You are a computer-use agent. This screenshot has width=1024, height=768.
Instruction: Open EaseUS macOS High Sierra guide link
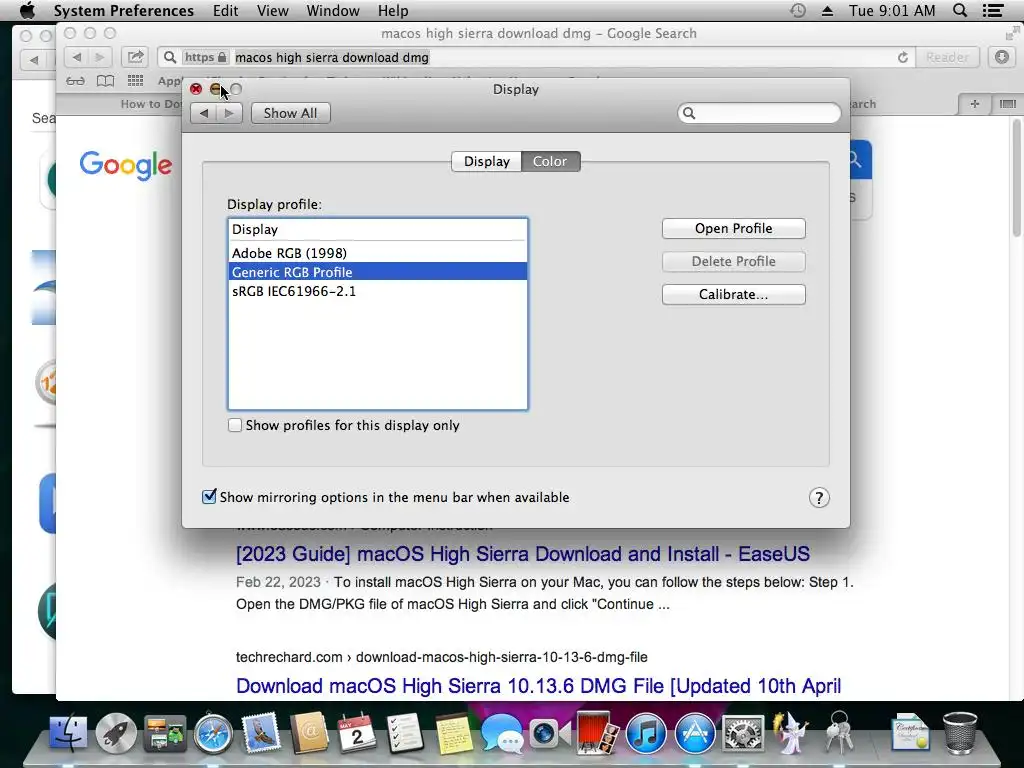click(522, 554)
